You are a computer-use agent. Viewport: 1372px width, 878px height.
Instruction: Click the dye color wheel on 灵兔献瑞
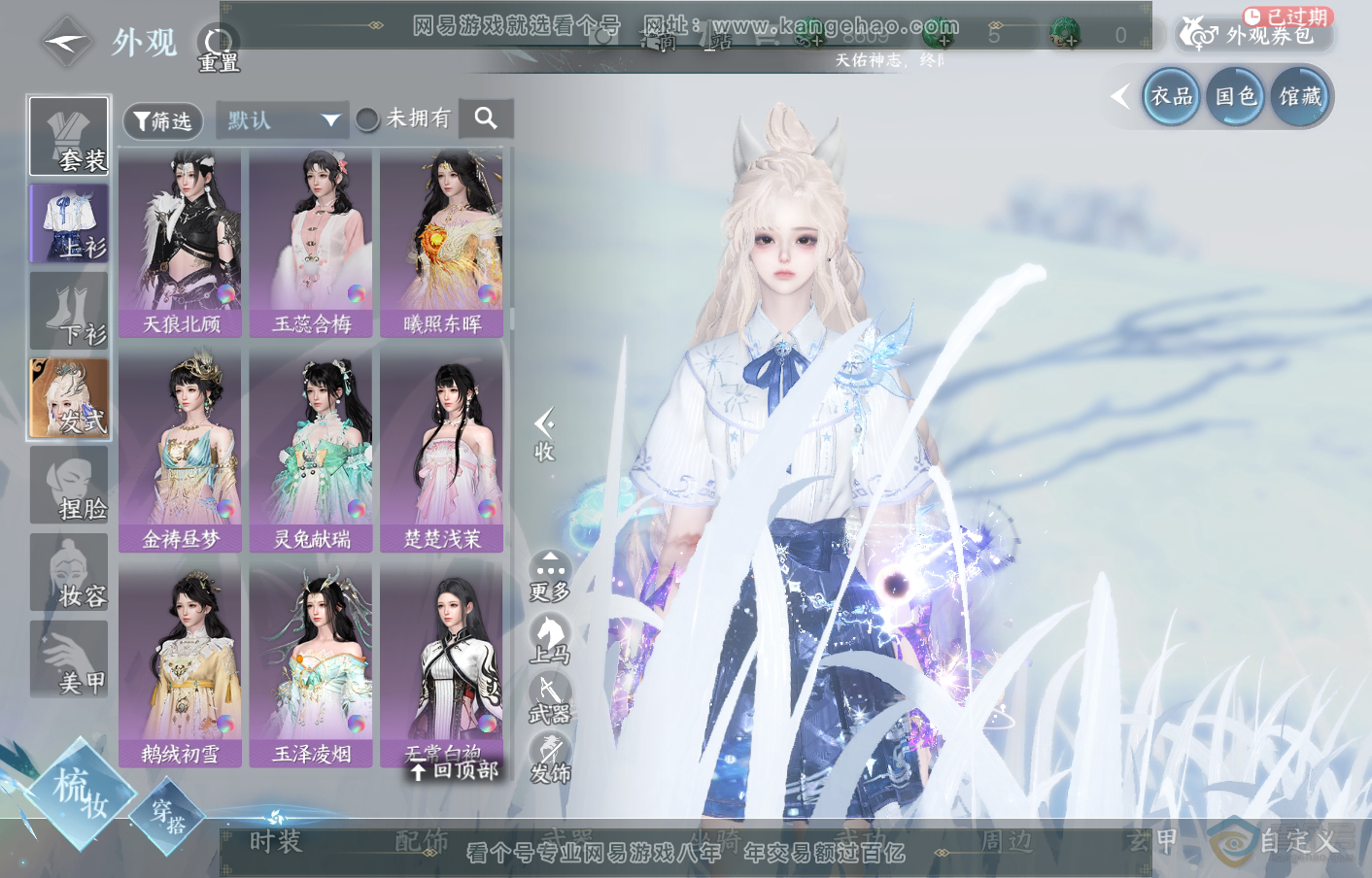coord(357,509)
